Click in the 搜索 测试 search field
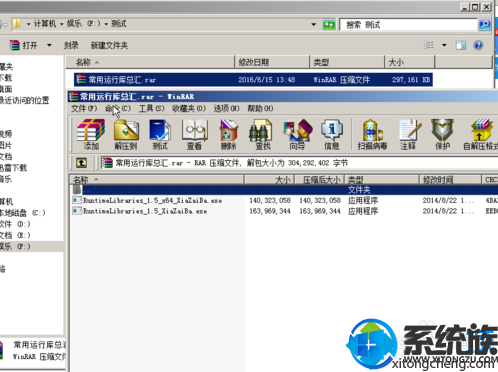The image size is (498, 372). tap(408, 25)
